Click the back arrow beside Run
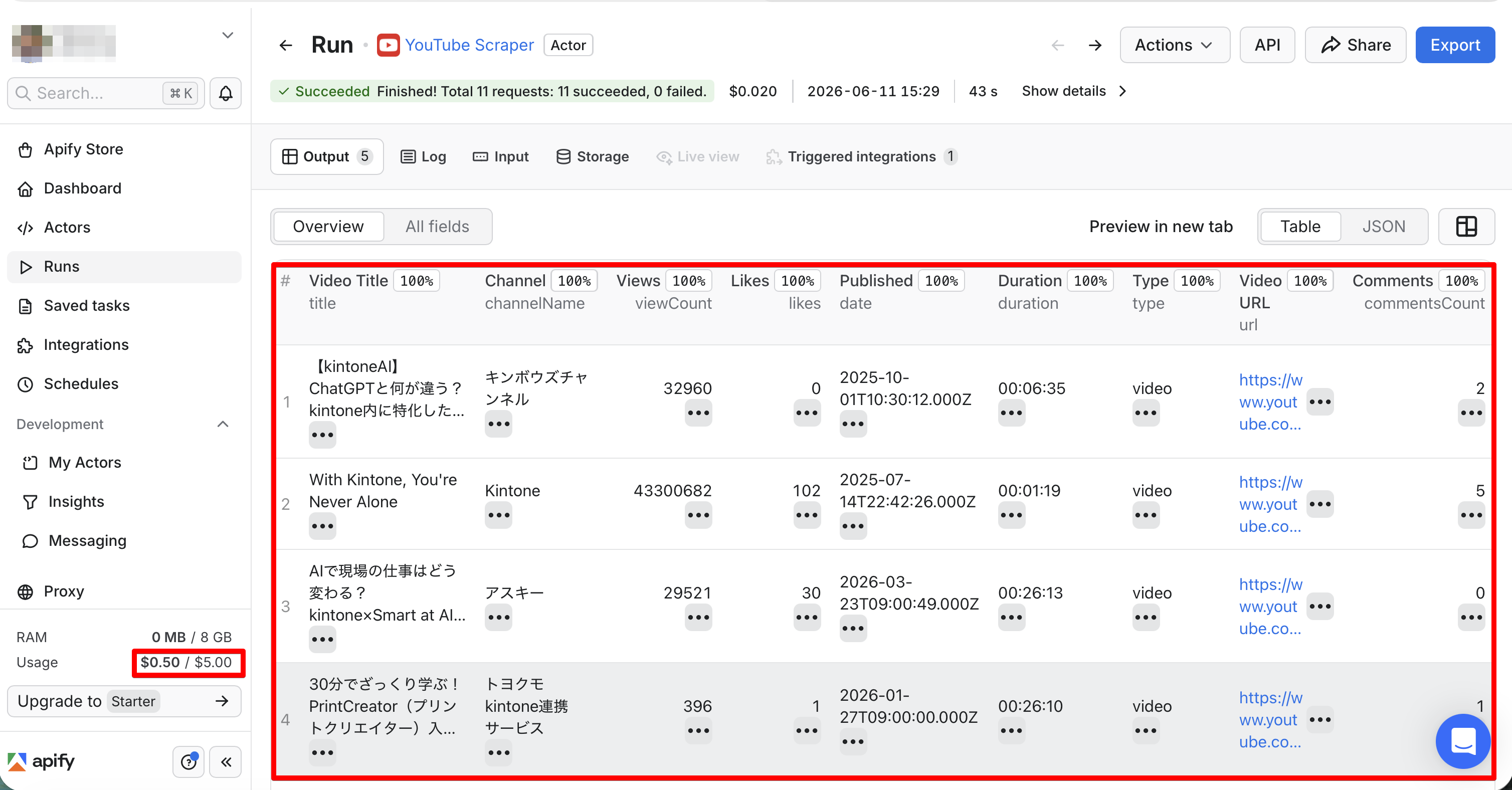1512x790 pixels. (285, 45)
